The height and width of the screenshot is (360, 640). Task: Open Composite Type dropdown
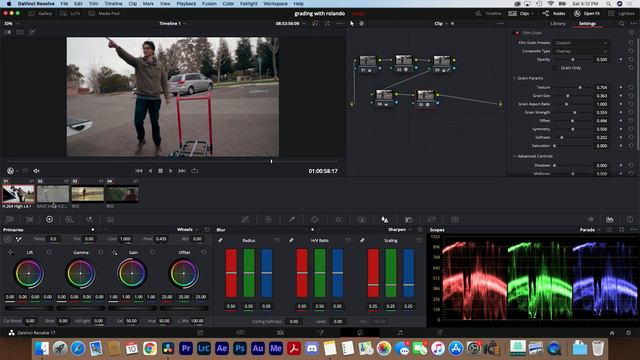click(x=581, y=51)
